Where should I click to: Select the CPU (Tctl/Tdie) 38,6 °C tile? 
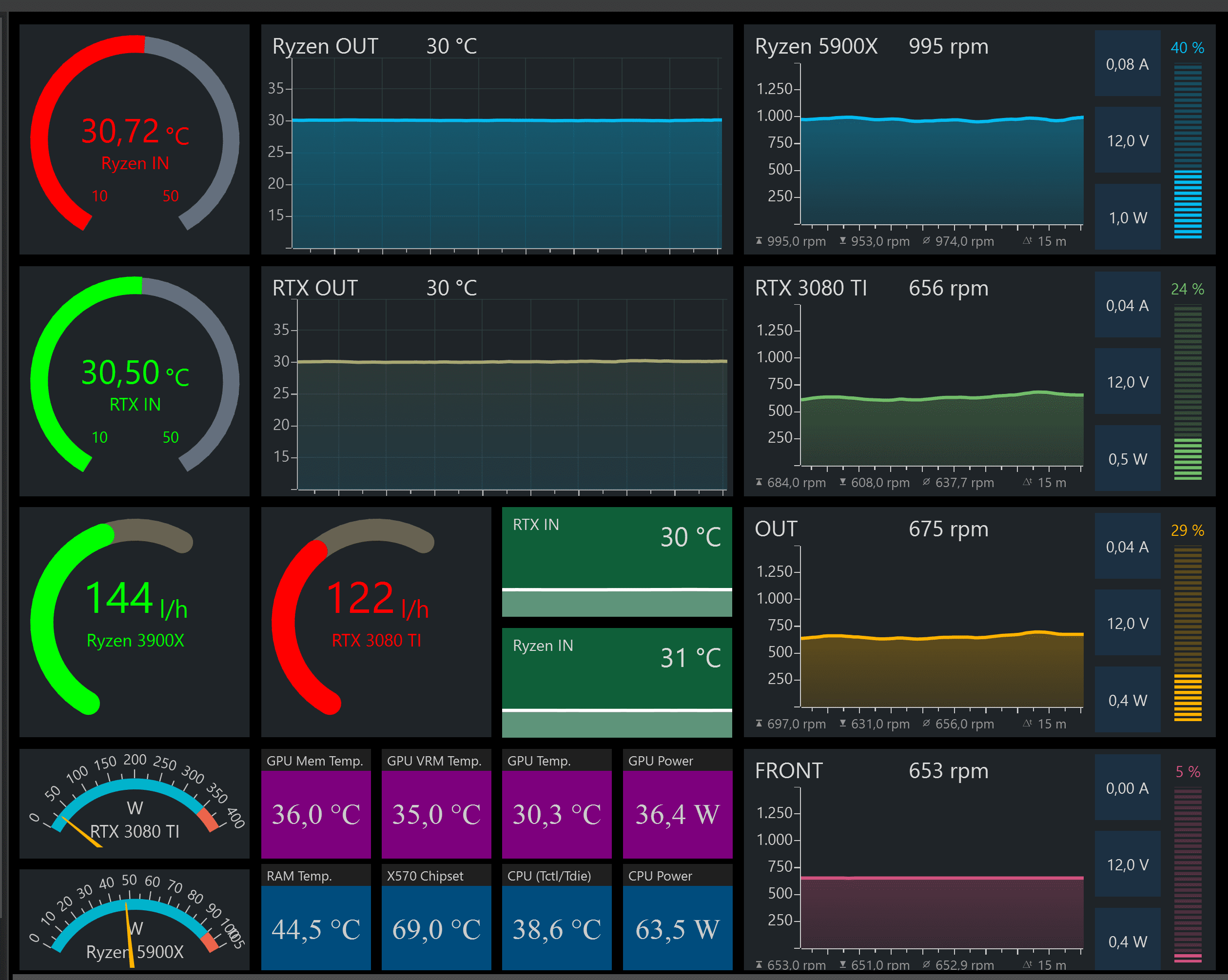(556, 917)
